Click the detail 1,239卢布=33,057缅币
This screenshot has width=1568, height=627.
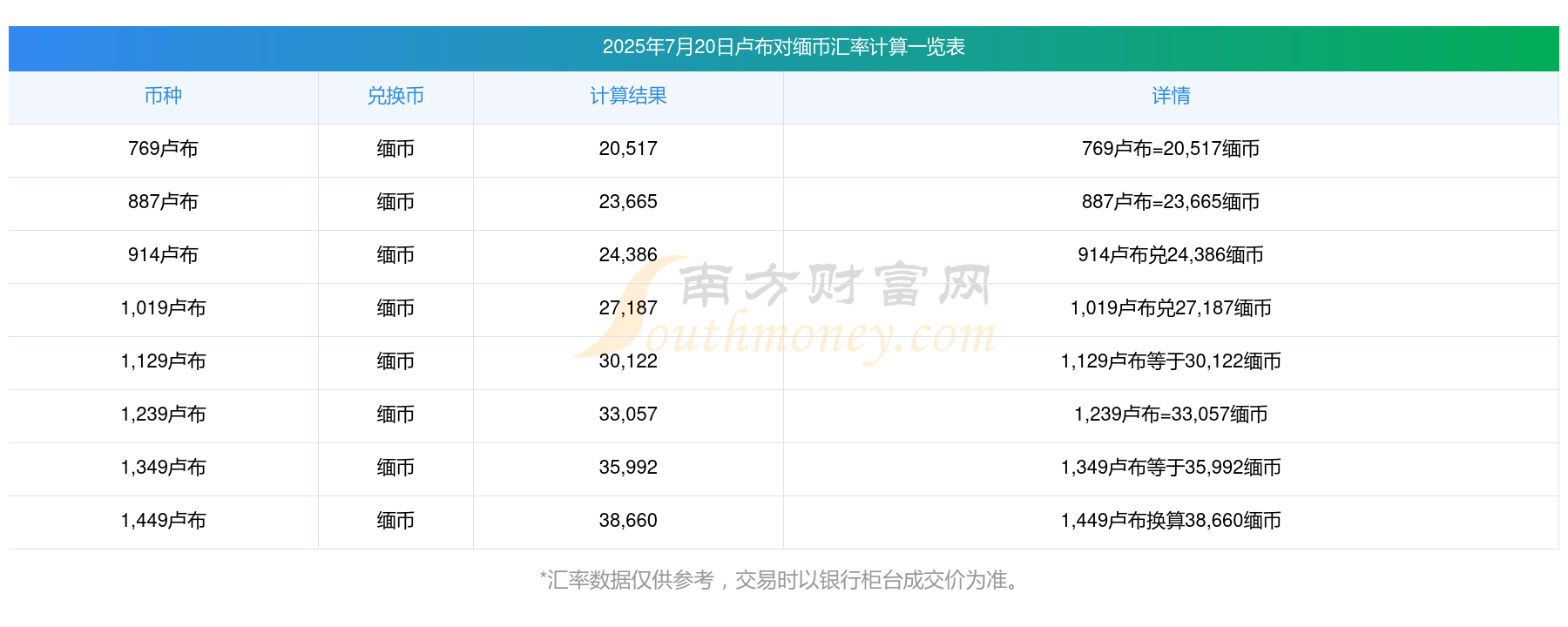(1171, 415)
